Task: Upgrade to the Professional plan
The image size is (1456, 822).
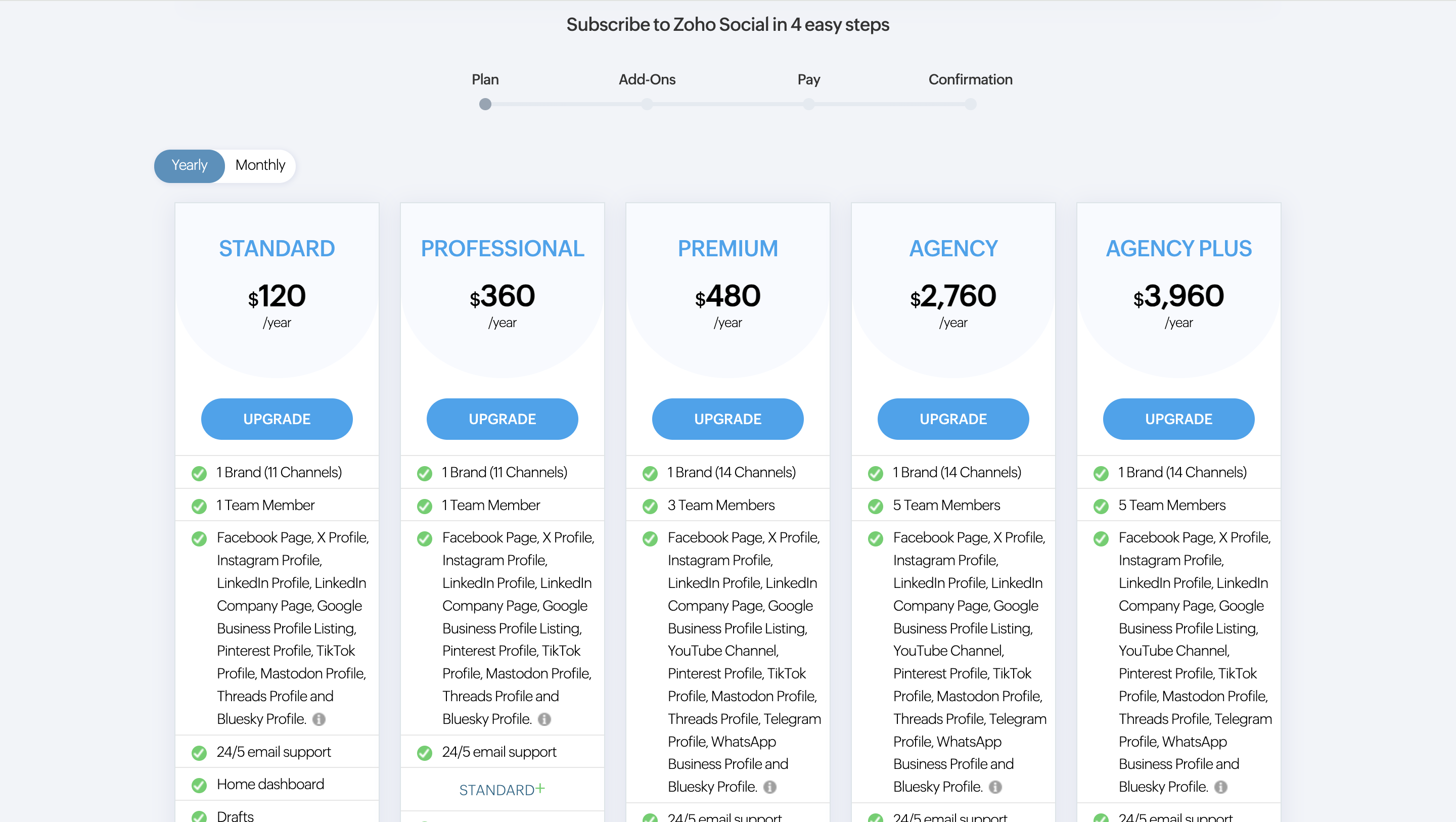Action: [502, 419]
